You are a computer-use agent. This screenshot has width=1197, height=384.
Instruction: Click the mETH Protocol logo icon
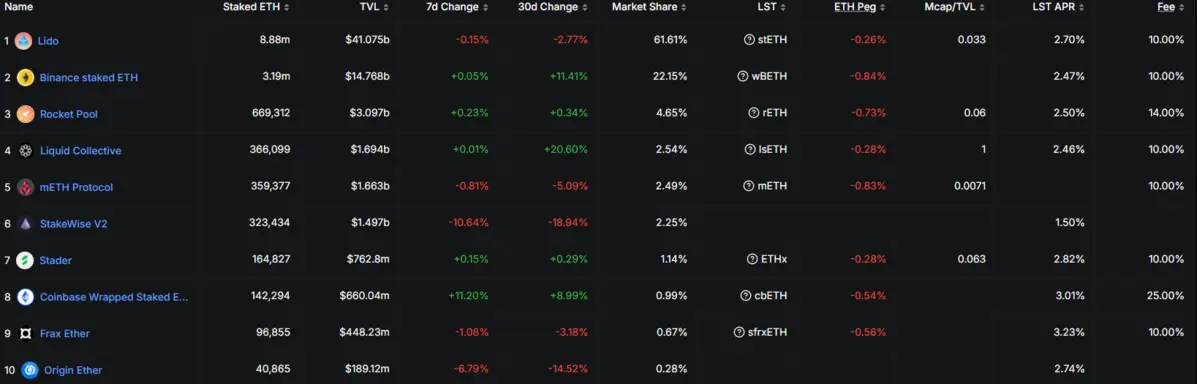pos(25,187)
